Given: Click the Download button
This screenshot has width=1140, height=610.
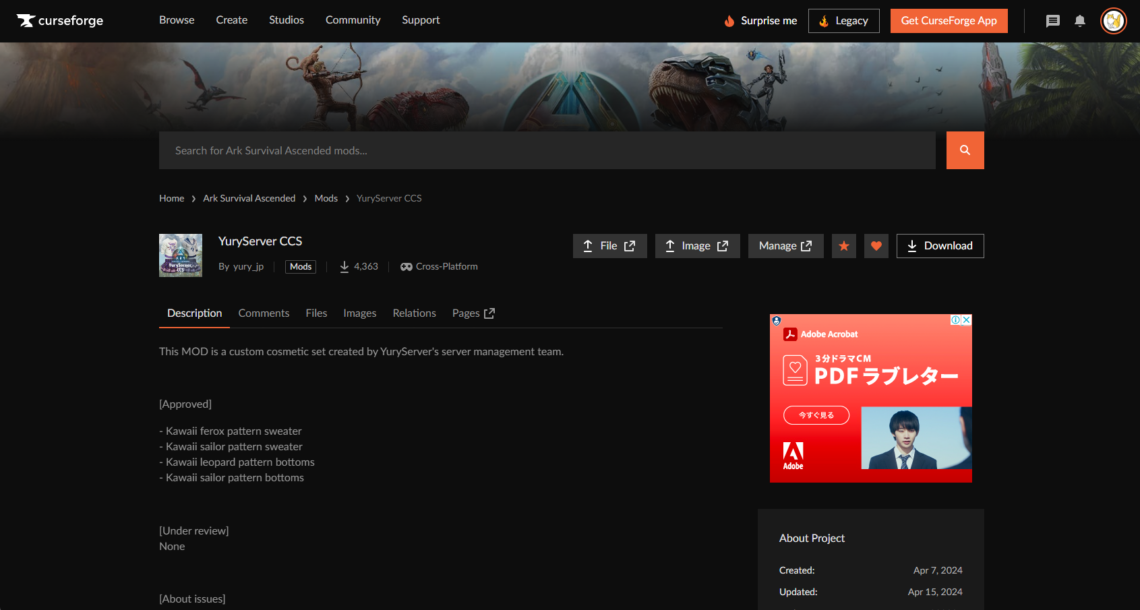Looking at the screenshot, I should point(940,246).
